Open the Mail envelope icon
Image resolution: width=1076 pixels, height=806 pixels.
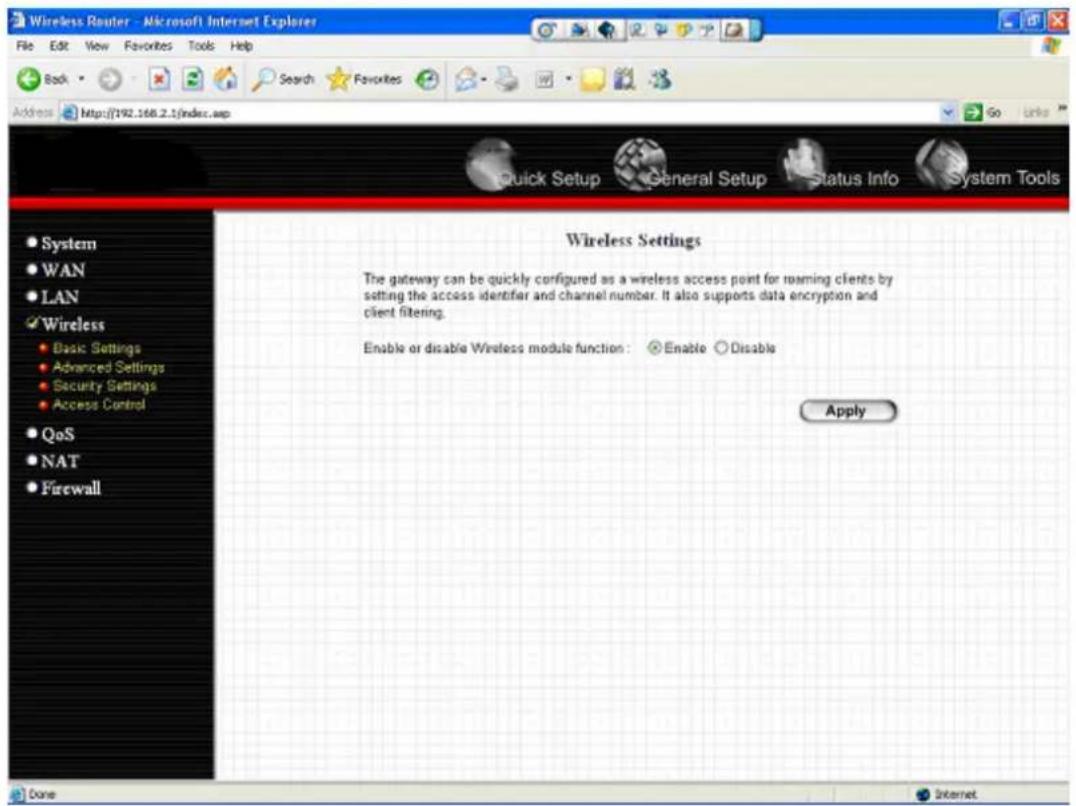[x=467, y=80]
